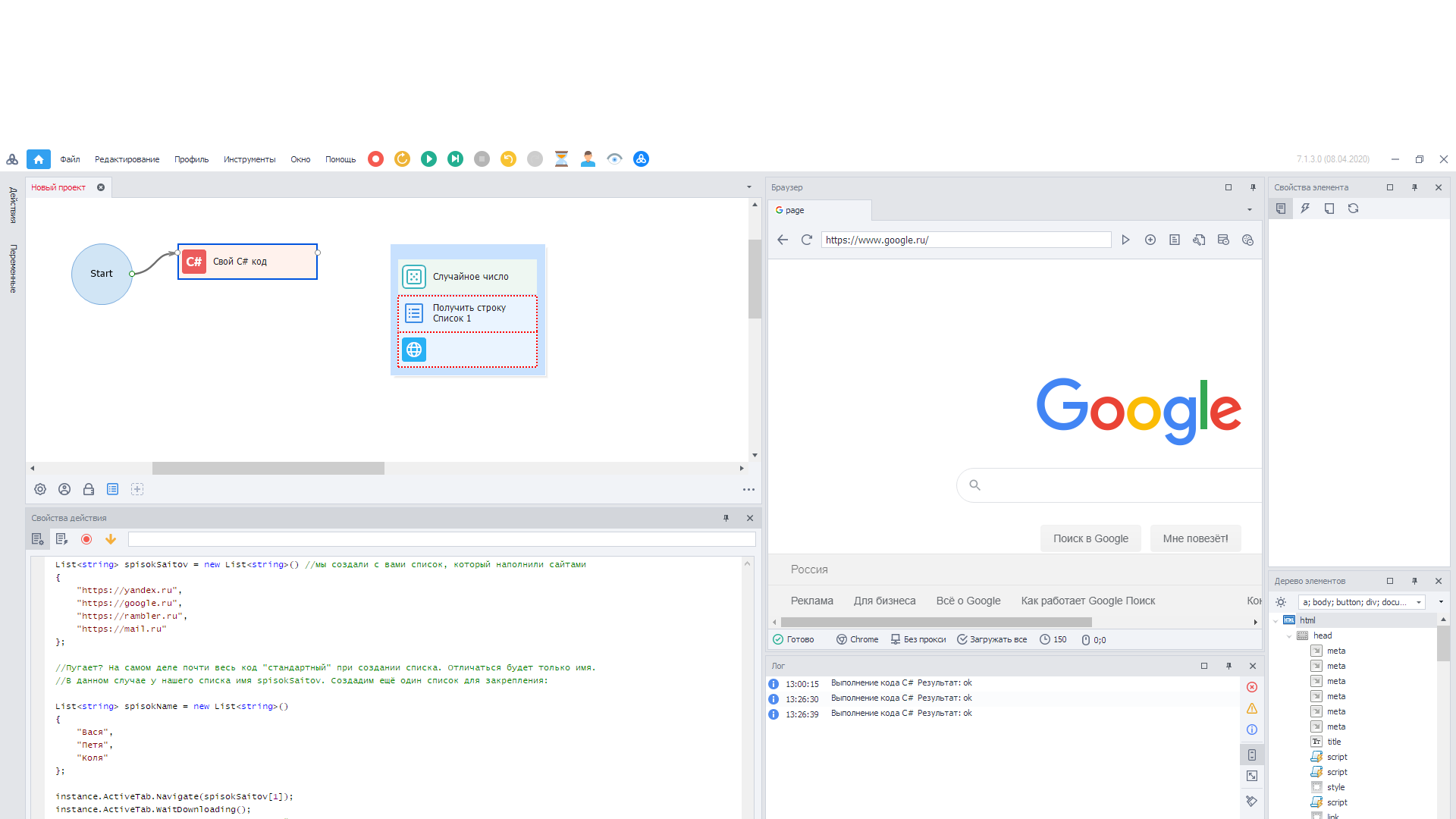
Task: Click the globe action icon in group
Action: click(414, 350)
